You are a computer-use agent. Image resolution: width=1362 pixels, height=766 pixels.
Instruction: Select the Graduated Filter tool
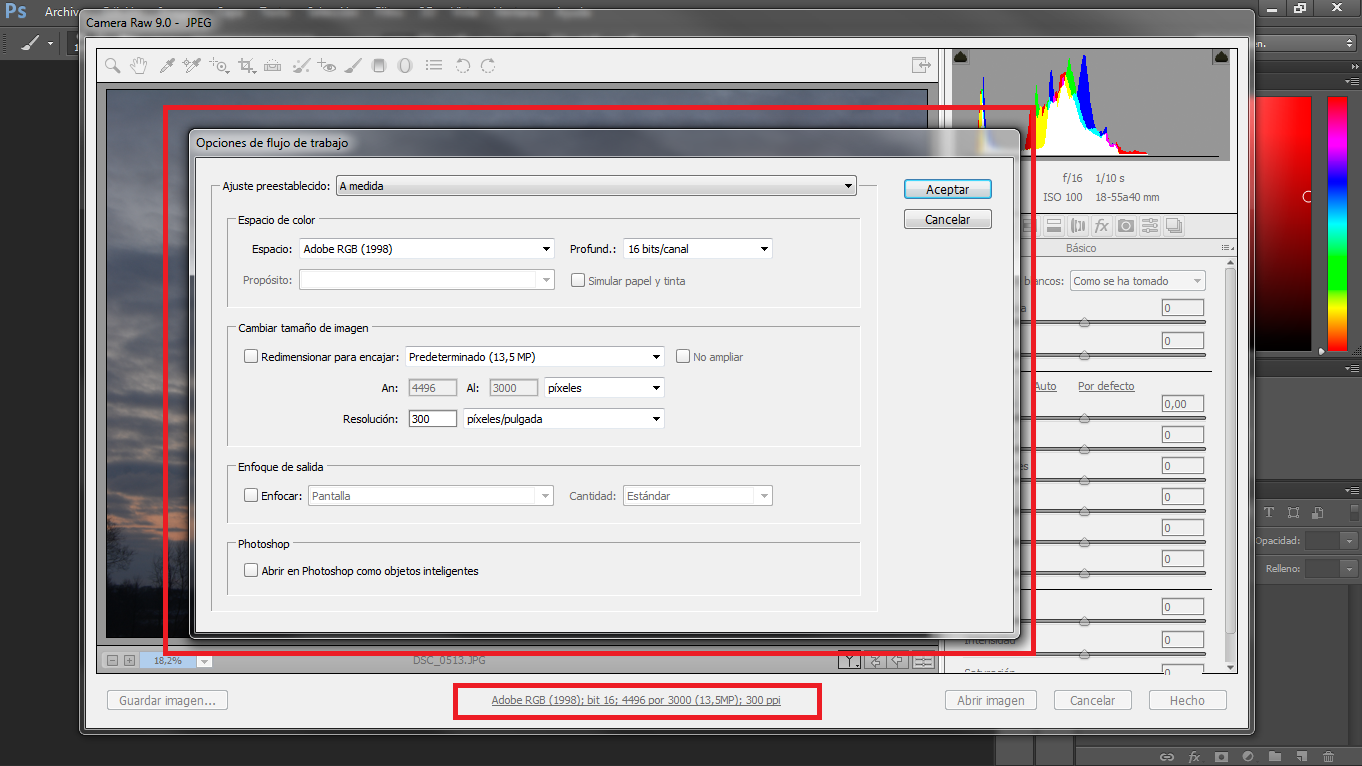click(378, 66)
